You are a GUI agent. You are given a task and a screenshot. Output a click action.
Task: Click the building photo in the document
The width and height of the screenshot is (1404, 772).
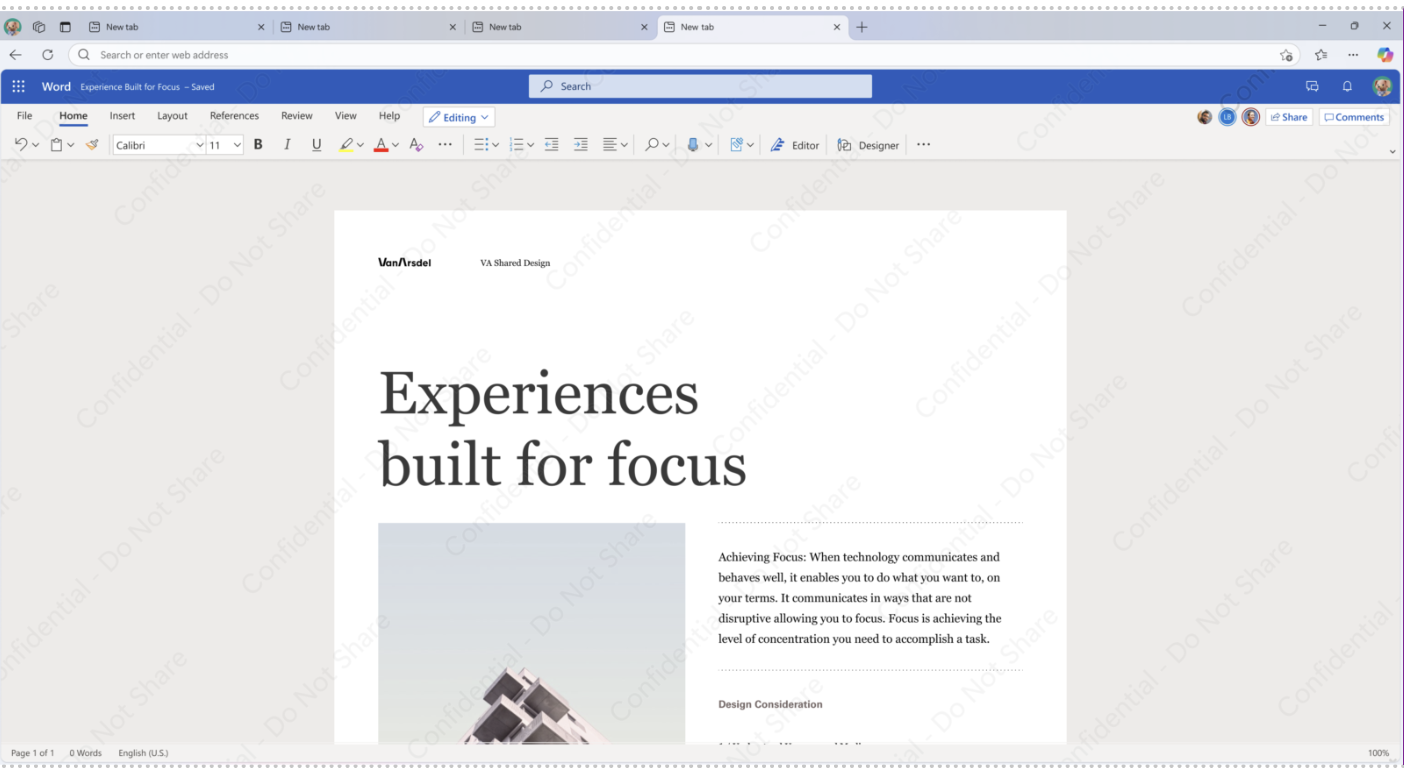[x=531, y=633]
